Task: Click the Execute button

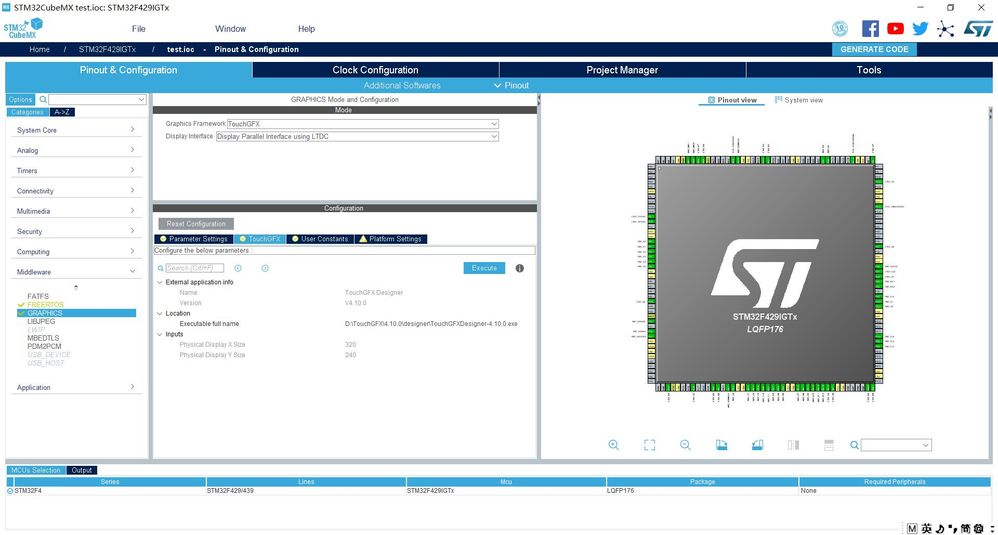Action: (x=484, y=268)
